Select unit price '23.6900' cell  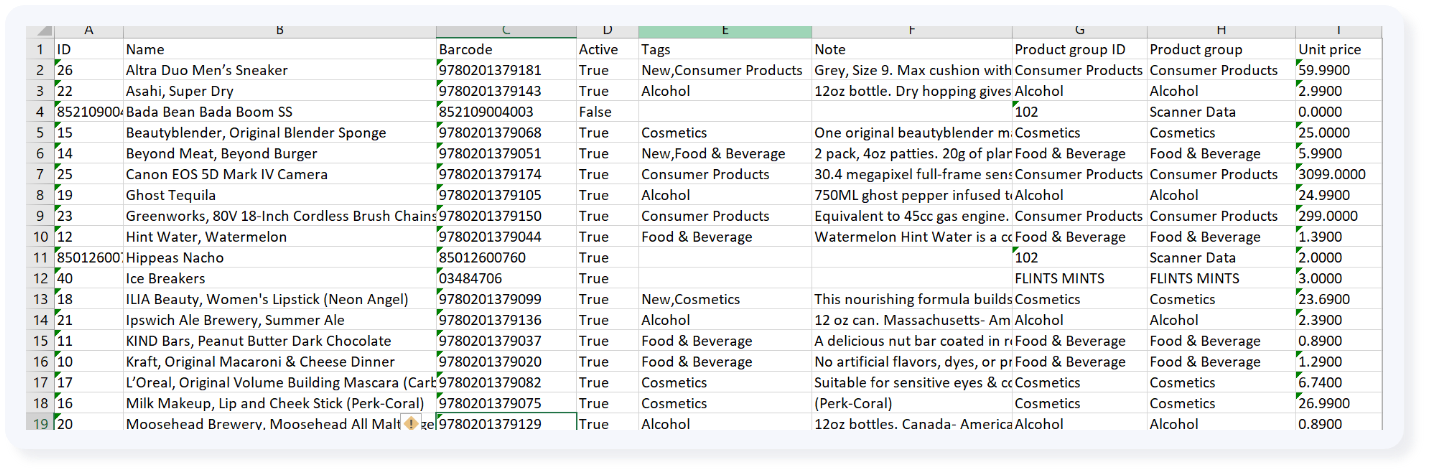click(1339, 299)
